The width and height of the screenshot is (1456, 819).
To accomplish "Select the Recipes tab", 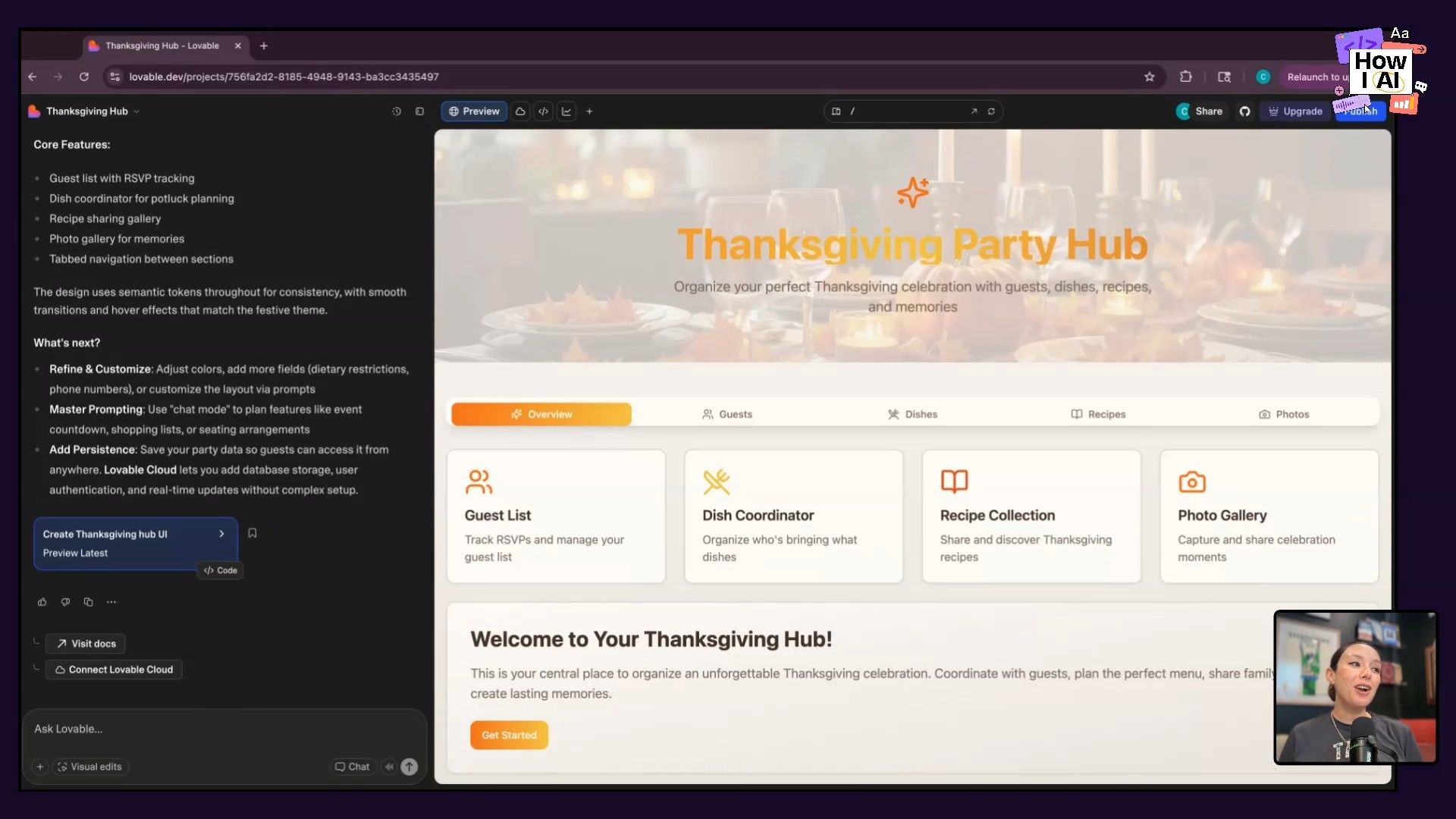I will tap(1098, 414).
